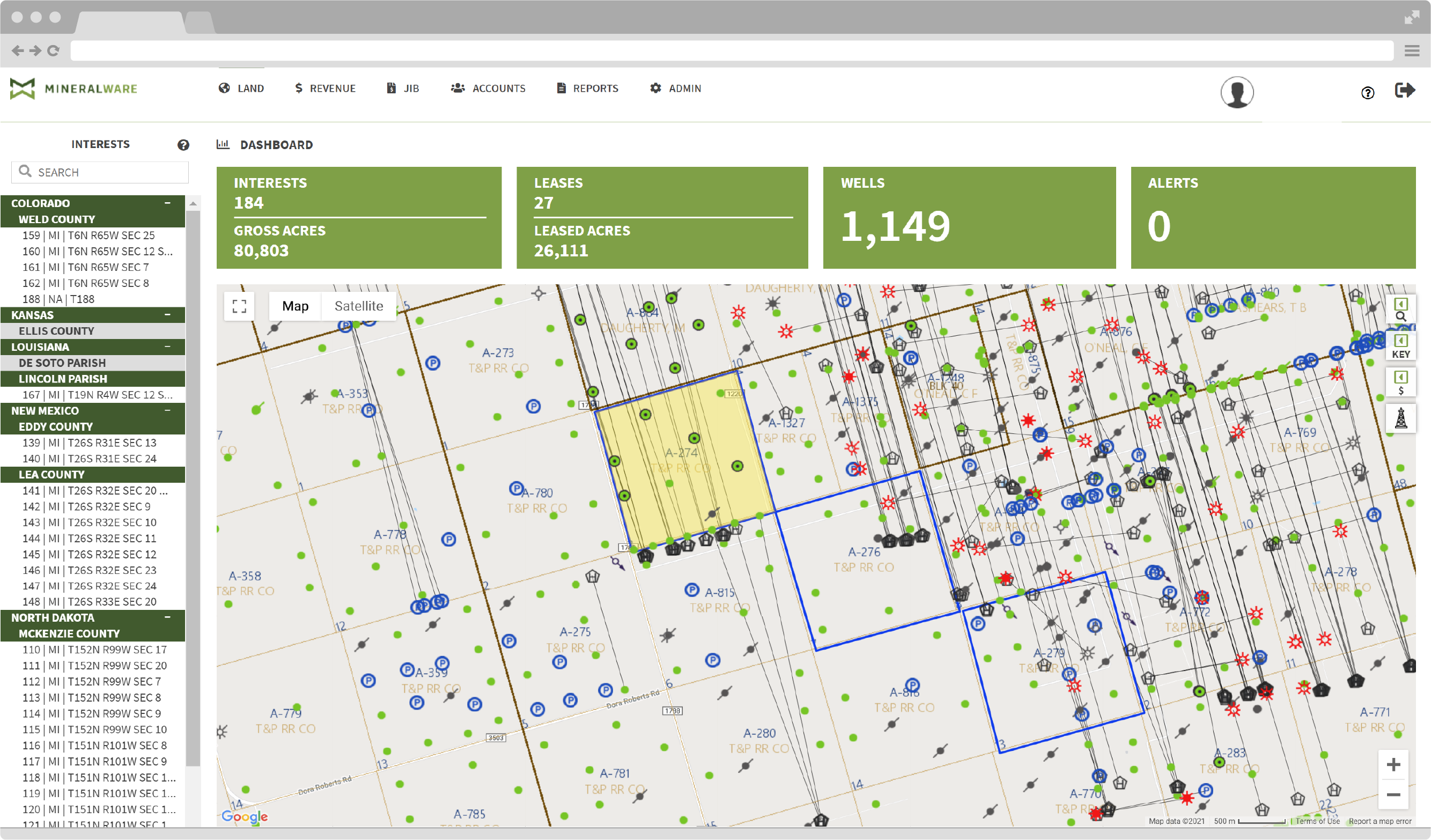Screen dimensions: 1431x840
Task: Select WELD COUNTY header
Action: [93, 219]
